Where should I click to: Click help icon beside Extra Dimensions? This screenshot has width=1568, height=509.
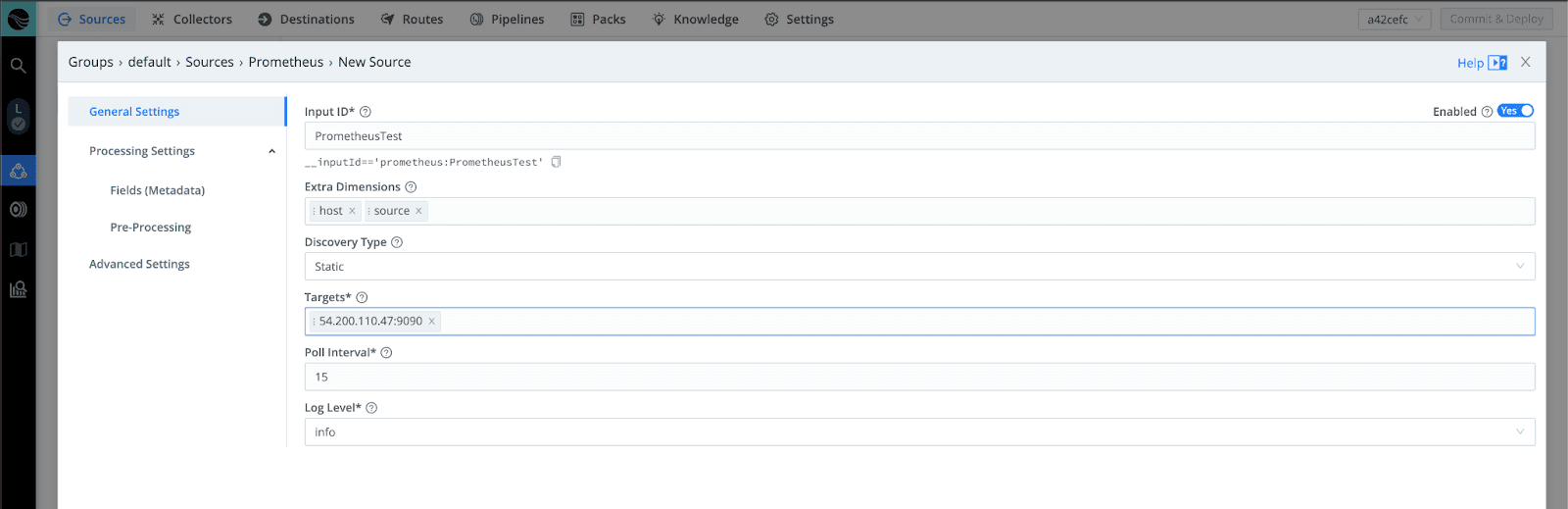click(x=411, y=187)
